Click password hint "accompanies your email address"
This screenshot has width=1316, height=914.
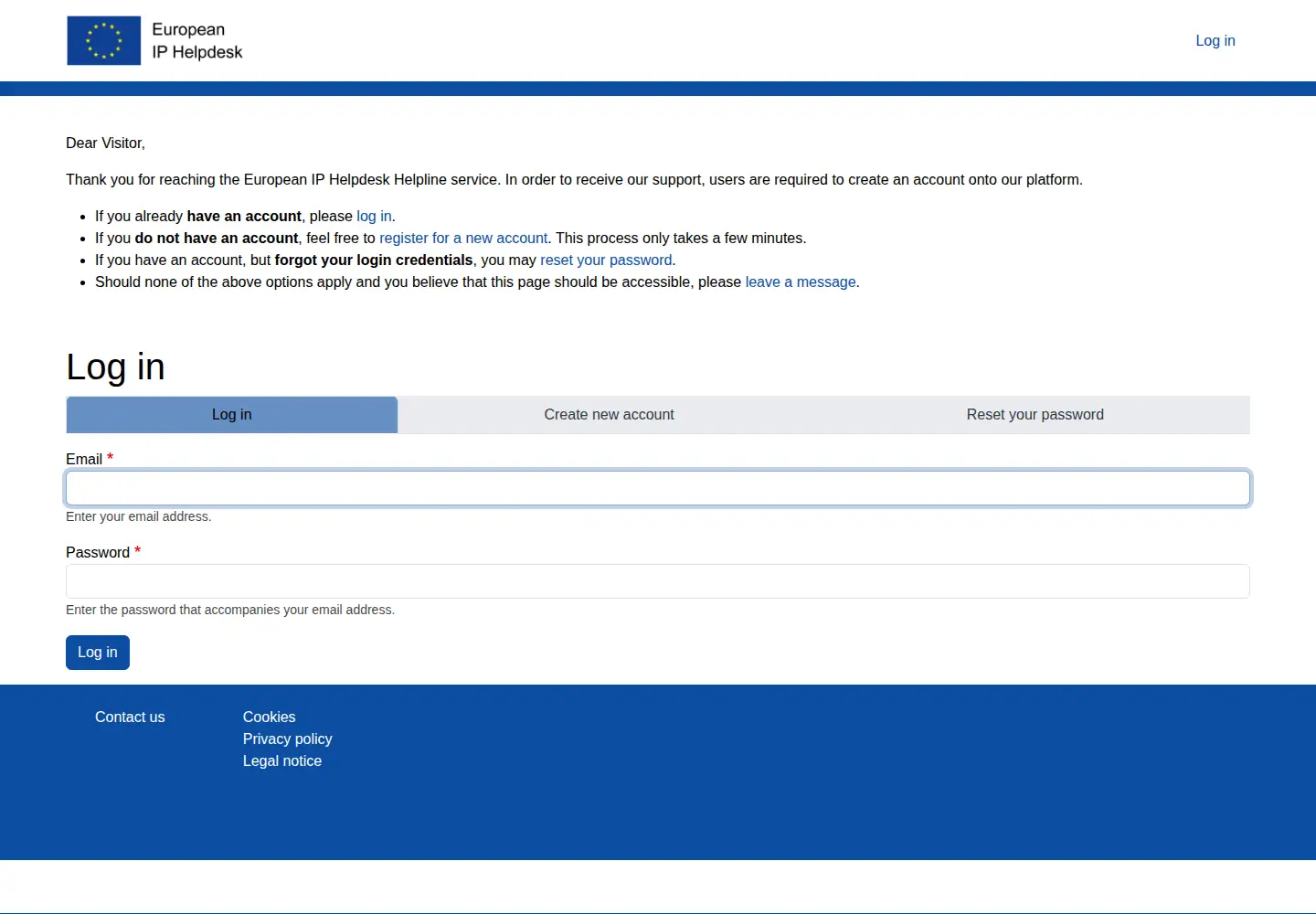(300, 610)
